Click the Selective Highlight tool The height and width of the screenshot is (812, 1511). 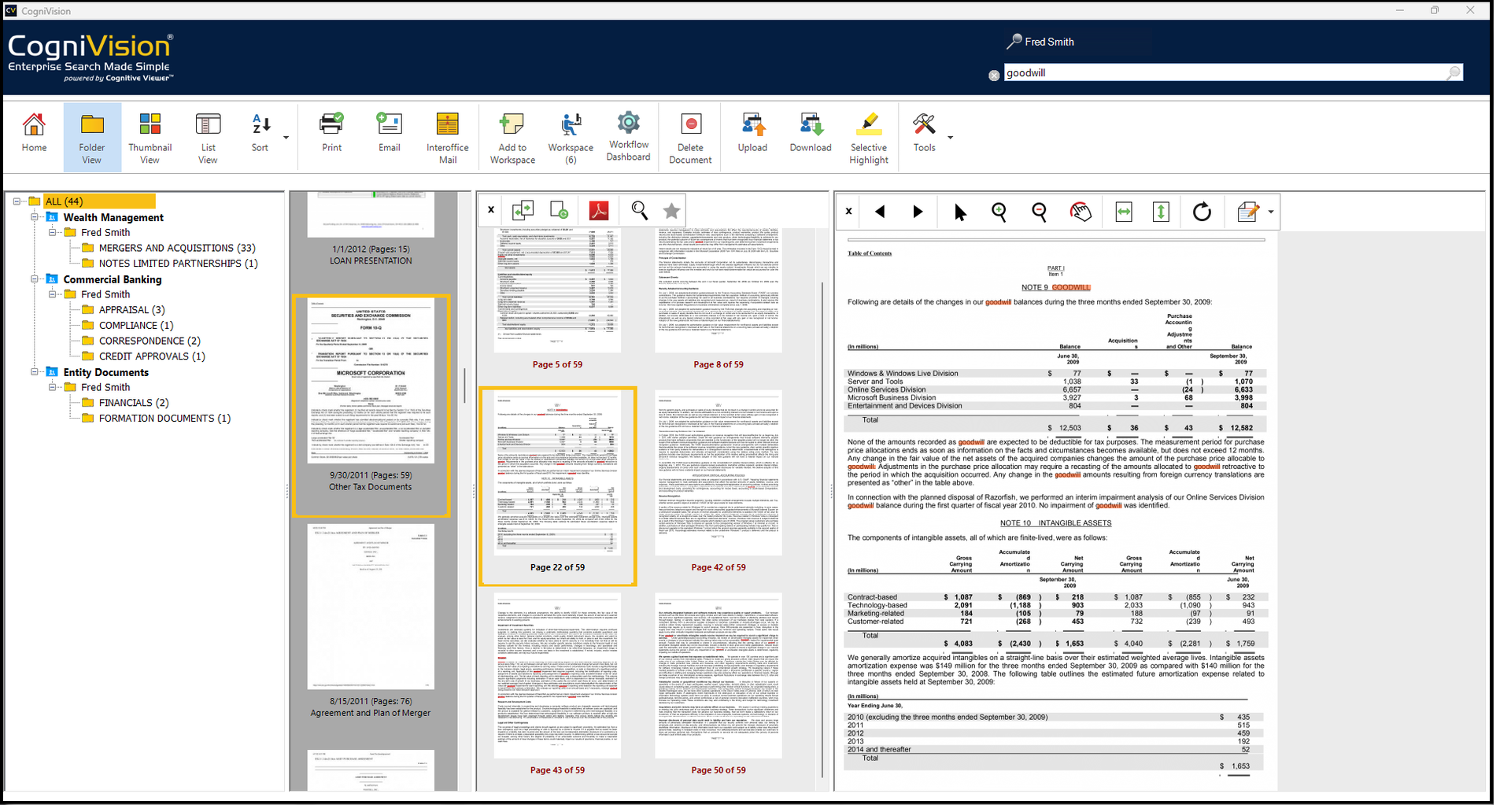[x=868, y=137]
